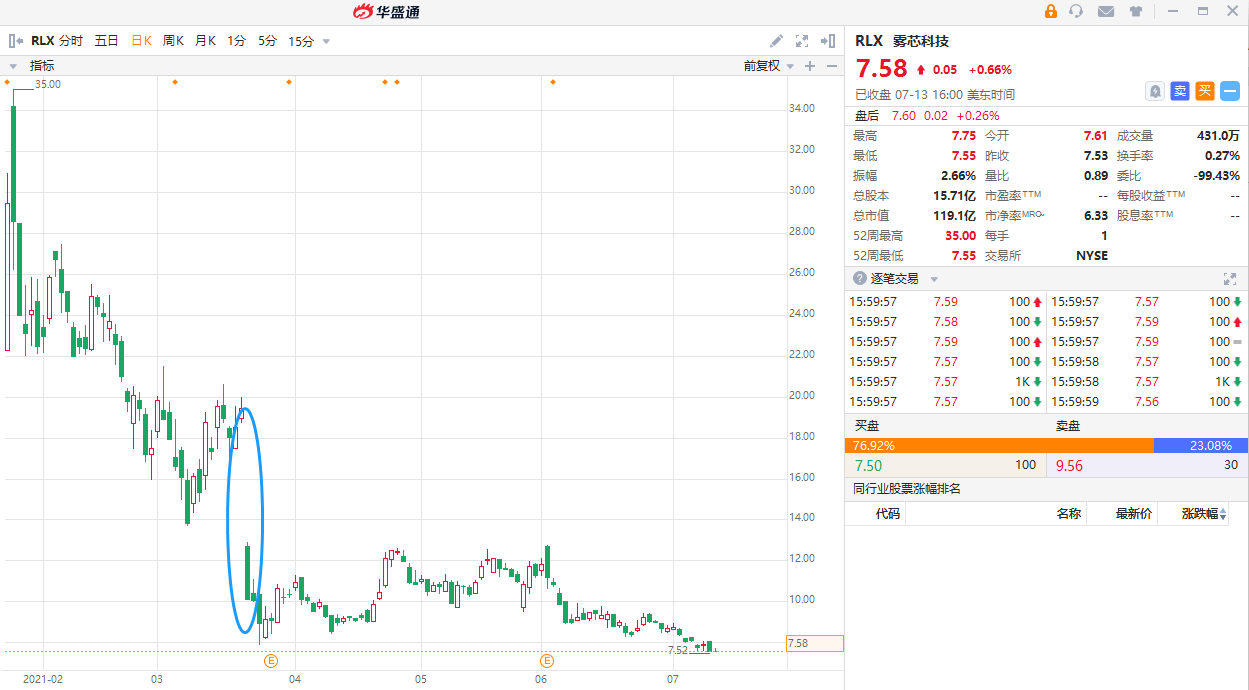The width and height of the screenshot is (1249, 690).
Task: Click the RLX ticker in chart toolbar
Action: click(x=42, y=41)
